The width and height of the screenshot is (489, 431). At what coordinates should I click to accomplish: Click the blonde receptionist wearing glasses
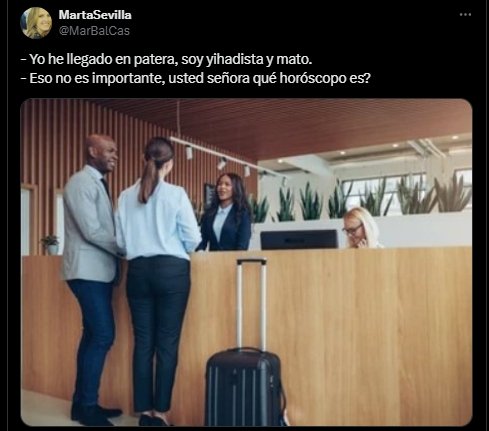[x=362, y=228]
